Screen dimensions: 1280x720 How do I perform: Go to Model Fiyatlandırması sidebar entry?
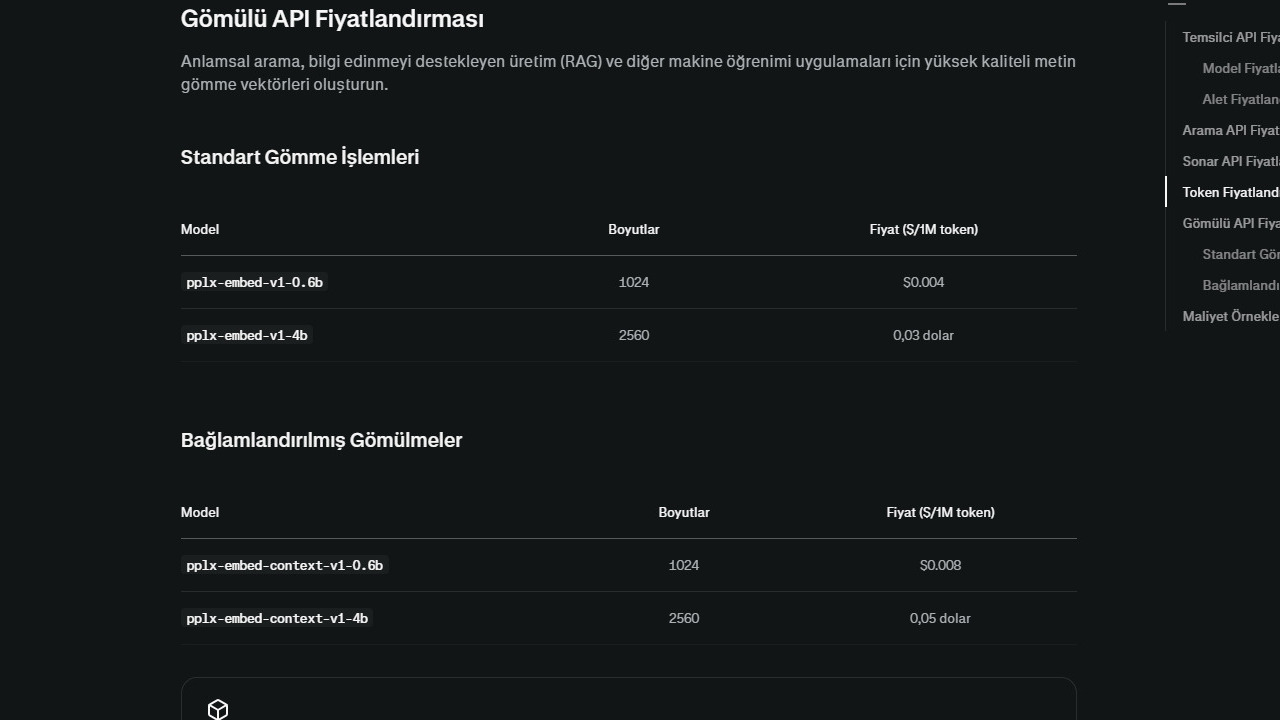(x=1241, y=68)
